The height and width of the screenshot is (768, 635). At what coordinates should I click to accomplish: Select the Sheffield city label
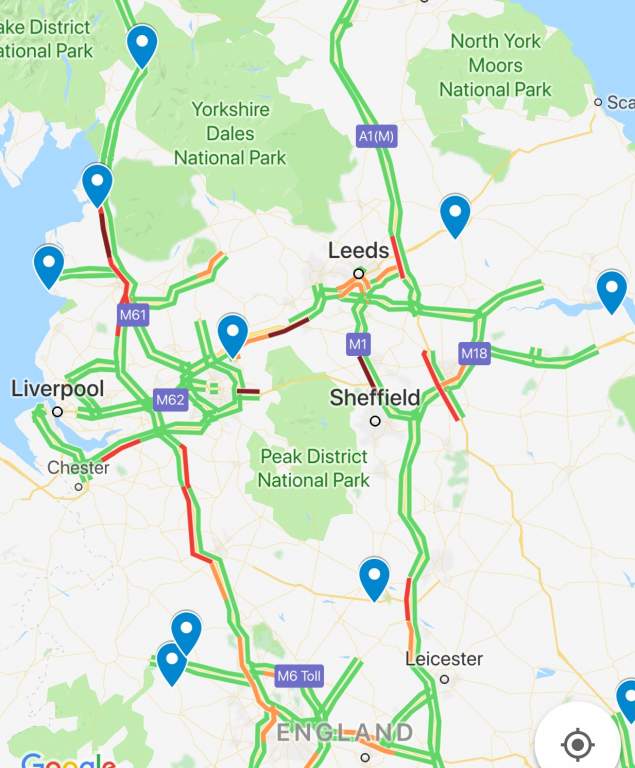click(x=375, y=397)
